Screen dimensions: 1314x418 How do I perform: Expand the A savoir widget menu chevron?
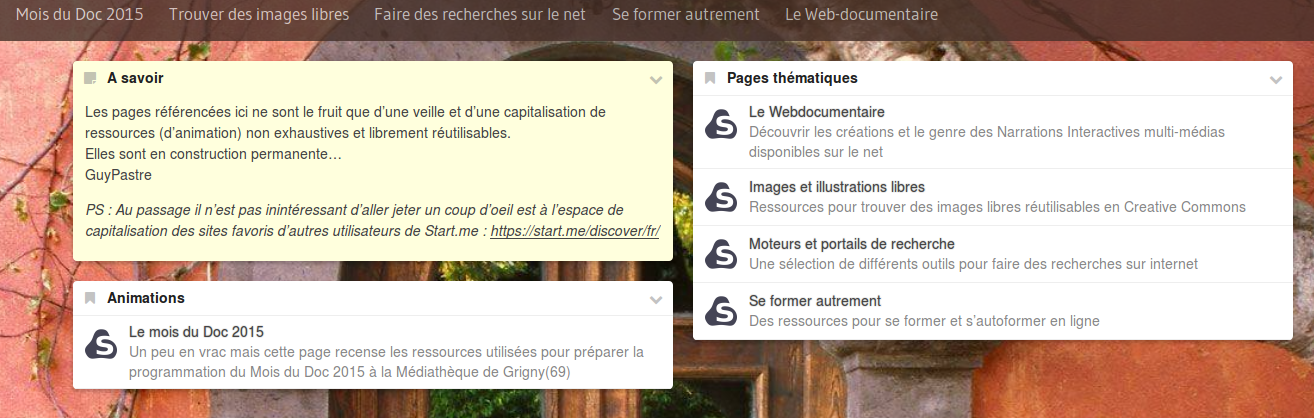pyautogui.click(x=656, y=79)
